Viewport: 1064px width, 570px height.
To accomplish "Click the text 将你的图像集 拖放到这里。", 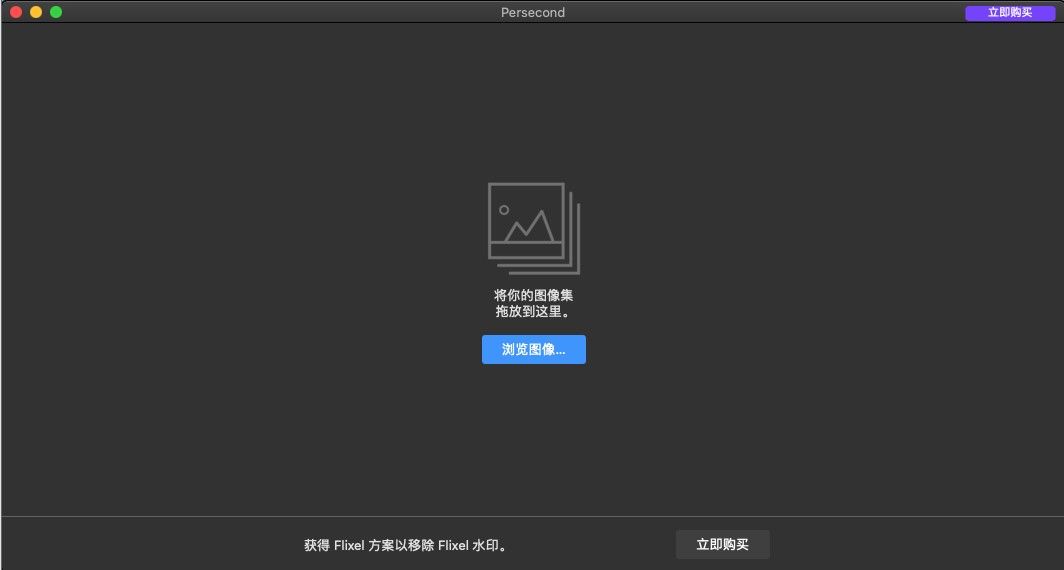I will pos(534,304).
